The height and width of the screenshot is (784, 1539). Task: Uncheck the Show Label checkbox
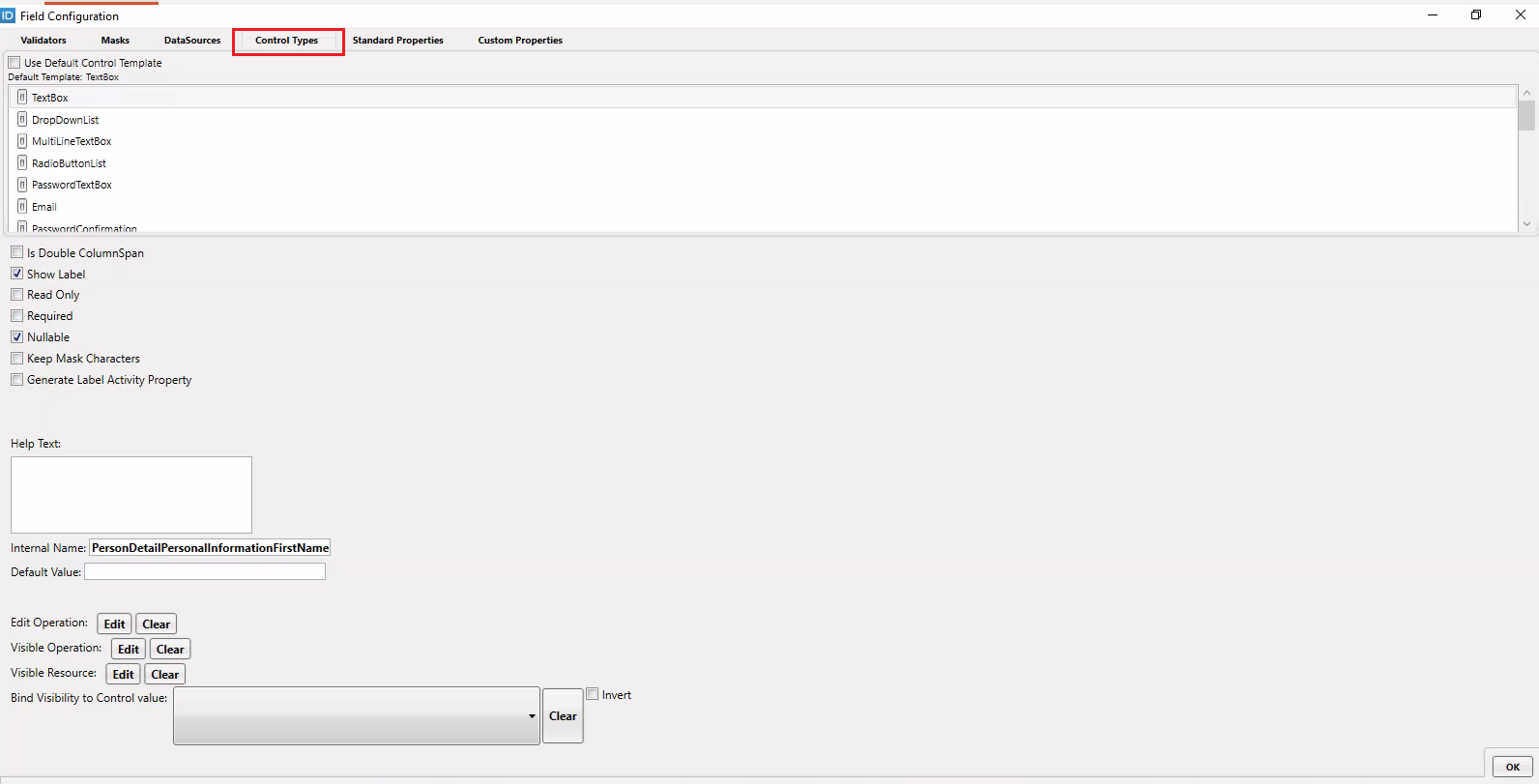click(17, 274)
